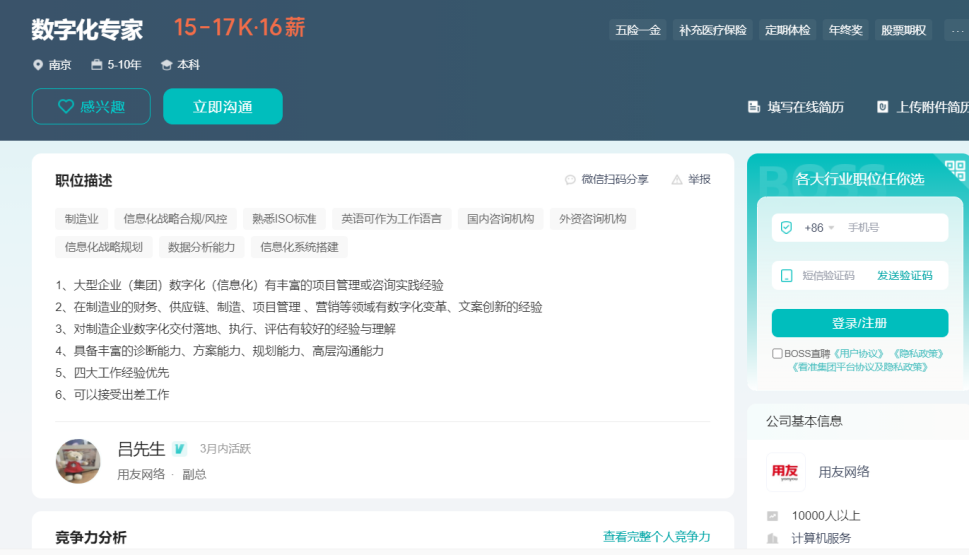Open 查看完整个人竞争力 link
The width and height of the screenshot is (969, 555).
coord(656,537)
